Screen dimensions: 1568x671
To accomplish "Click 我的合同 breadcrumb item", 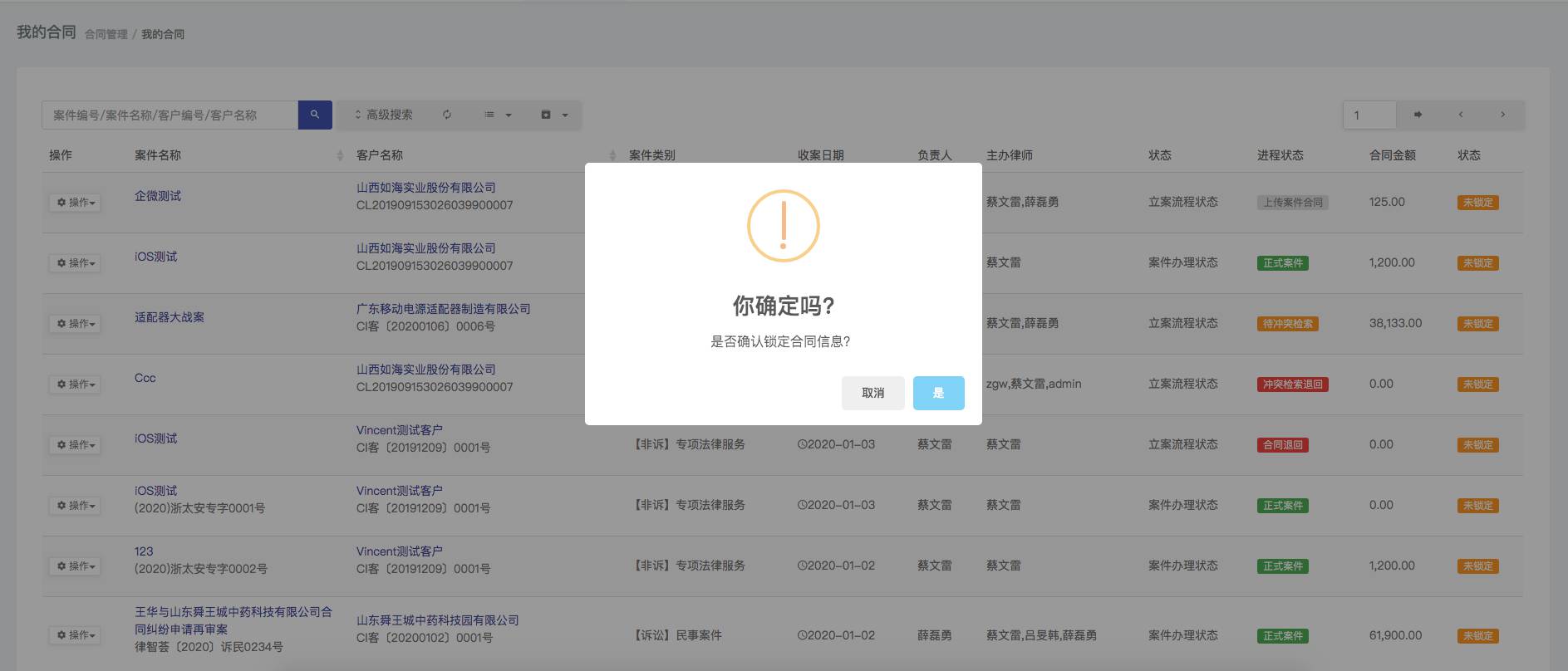I will [x=163, y=34].
